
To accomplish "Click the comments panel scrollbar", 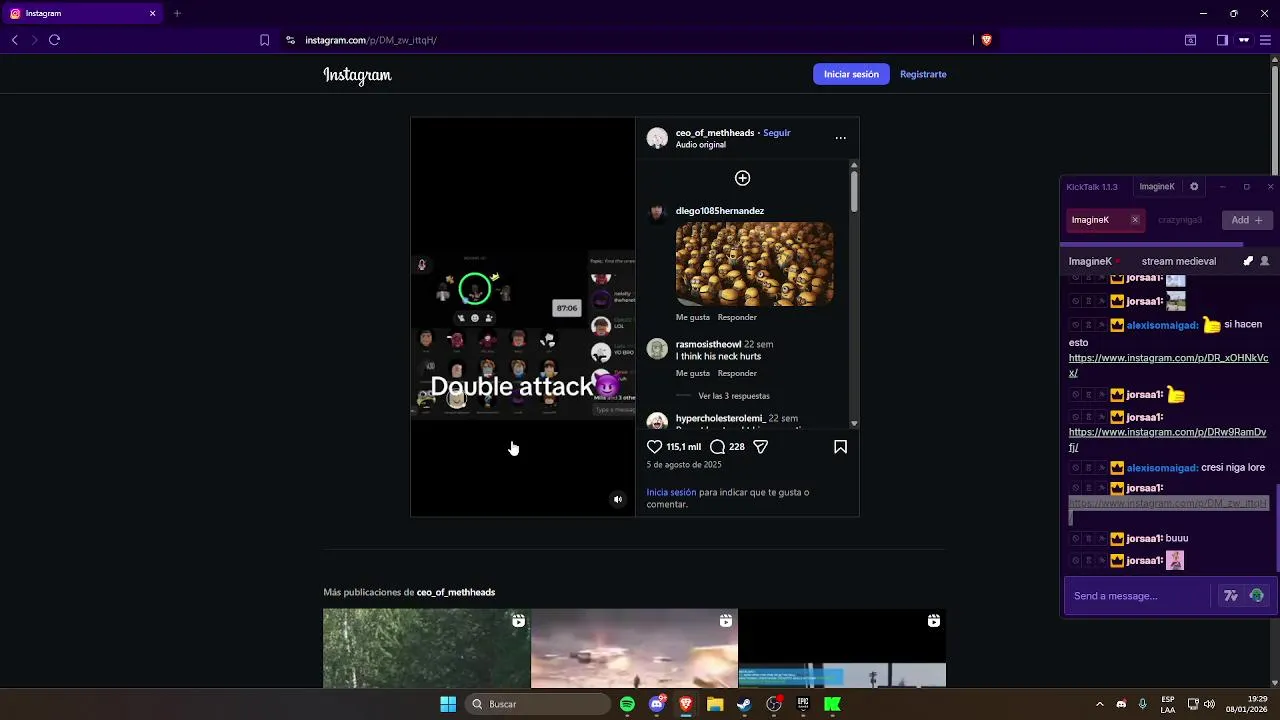I will [854, 190].
